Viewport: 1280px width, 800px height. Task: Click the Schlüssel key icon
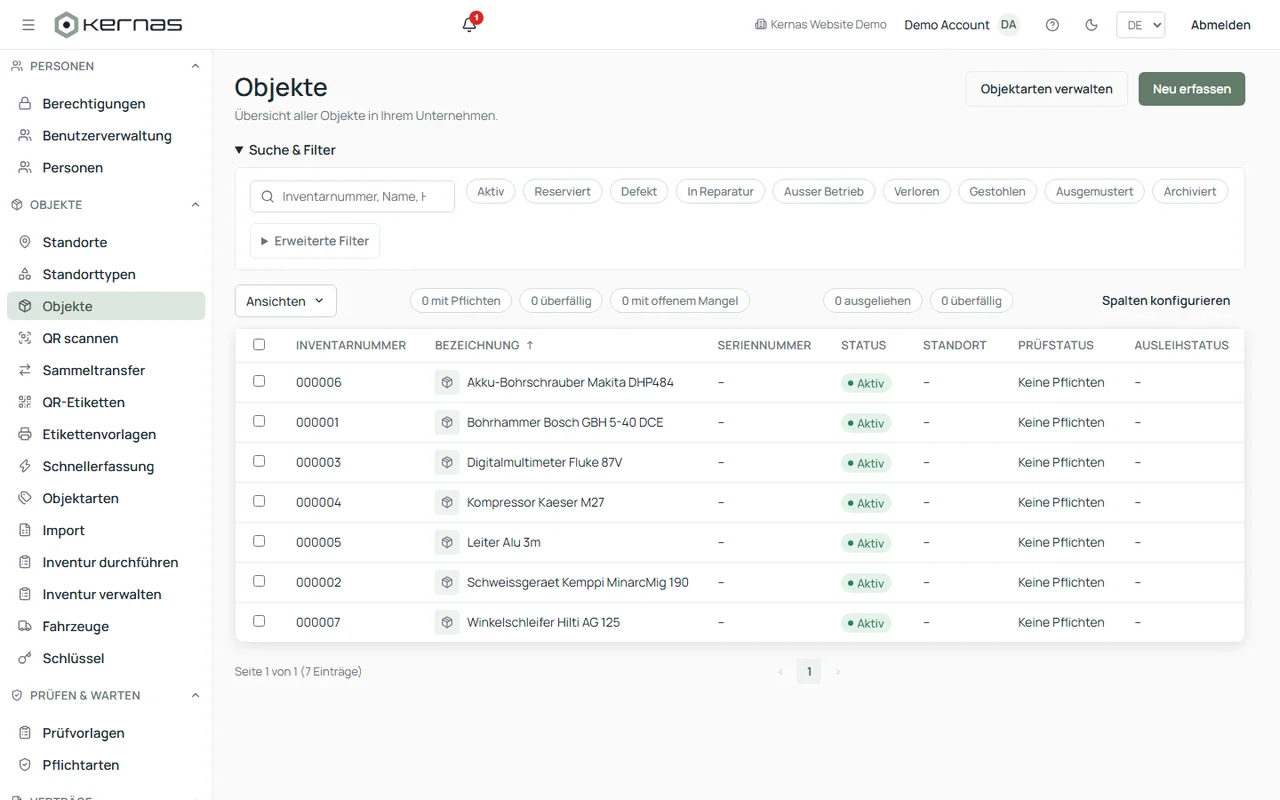pyautogui.click(x=25, y=659)
